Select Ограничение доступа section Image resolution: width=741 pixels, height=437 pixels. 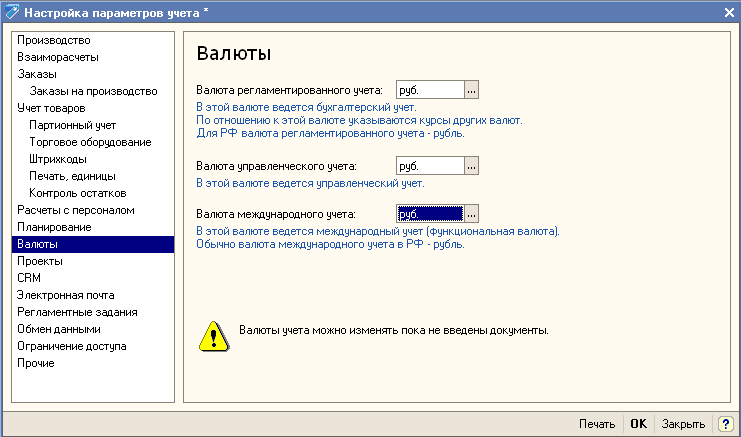[x=93, y=346]
